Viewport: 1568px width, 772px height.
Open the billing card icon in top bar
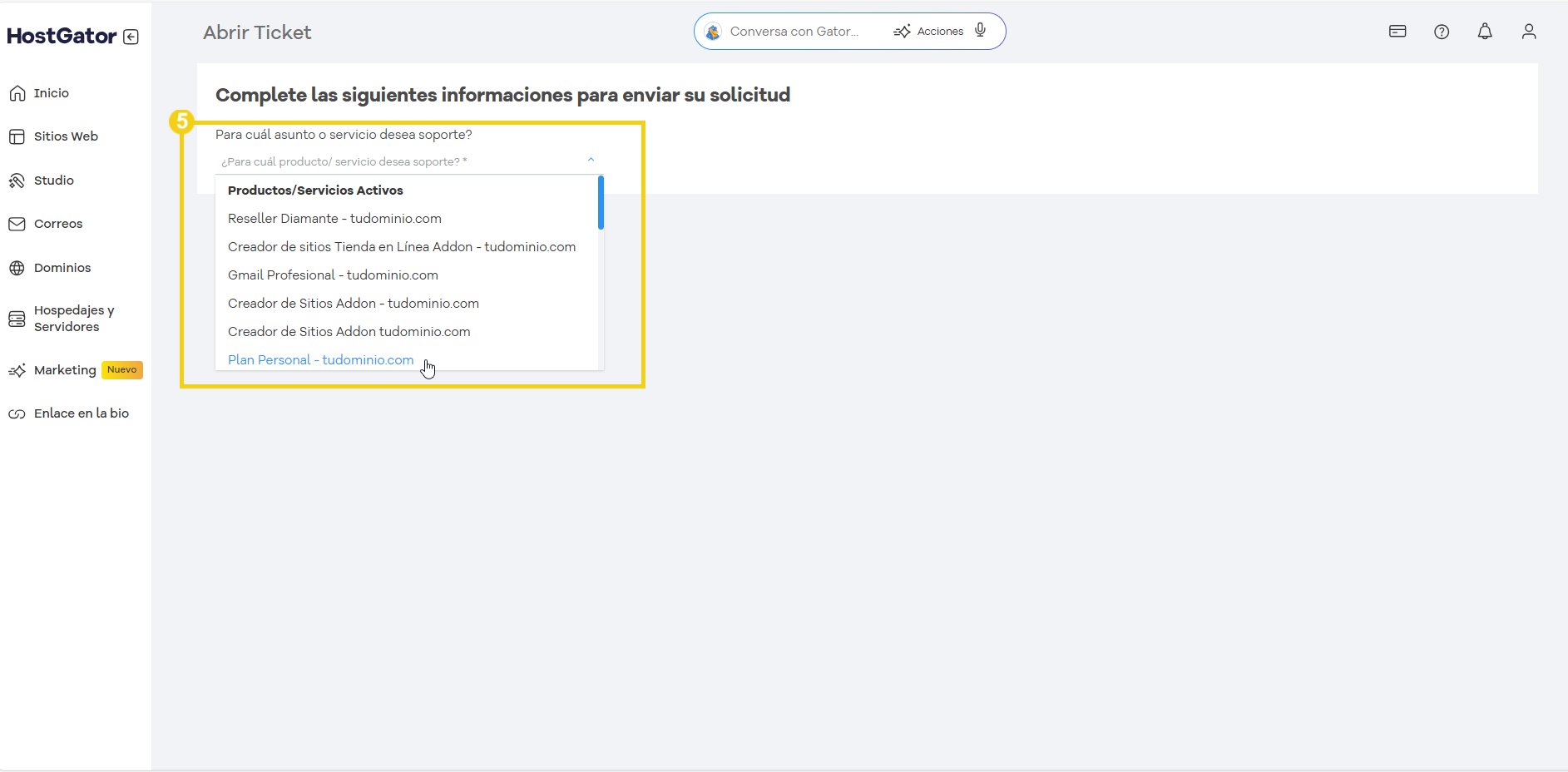(1397, 31)
